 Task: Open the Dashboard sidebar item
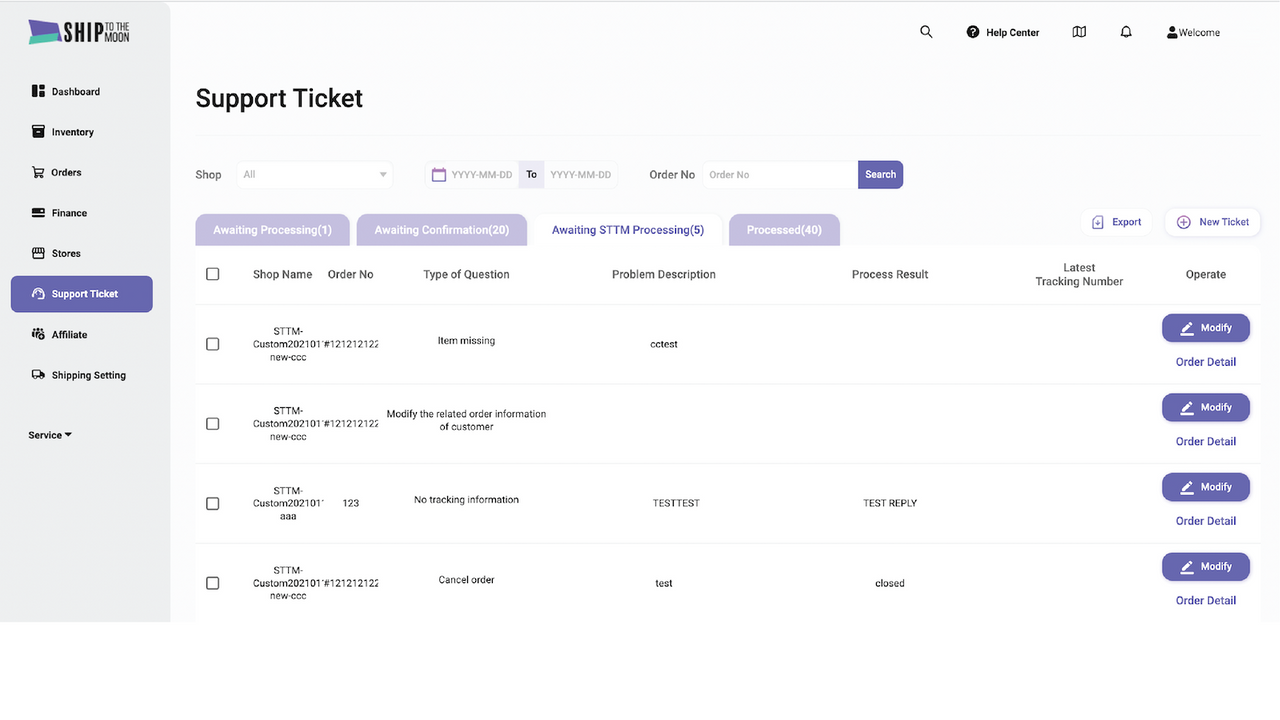click(75, 91)
